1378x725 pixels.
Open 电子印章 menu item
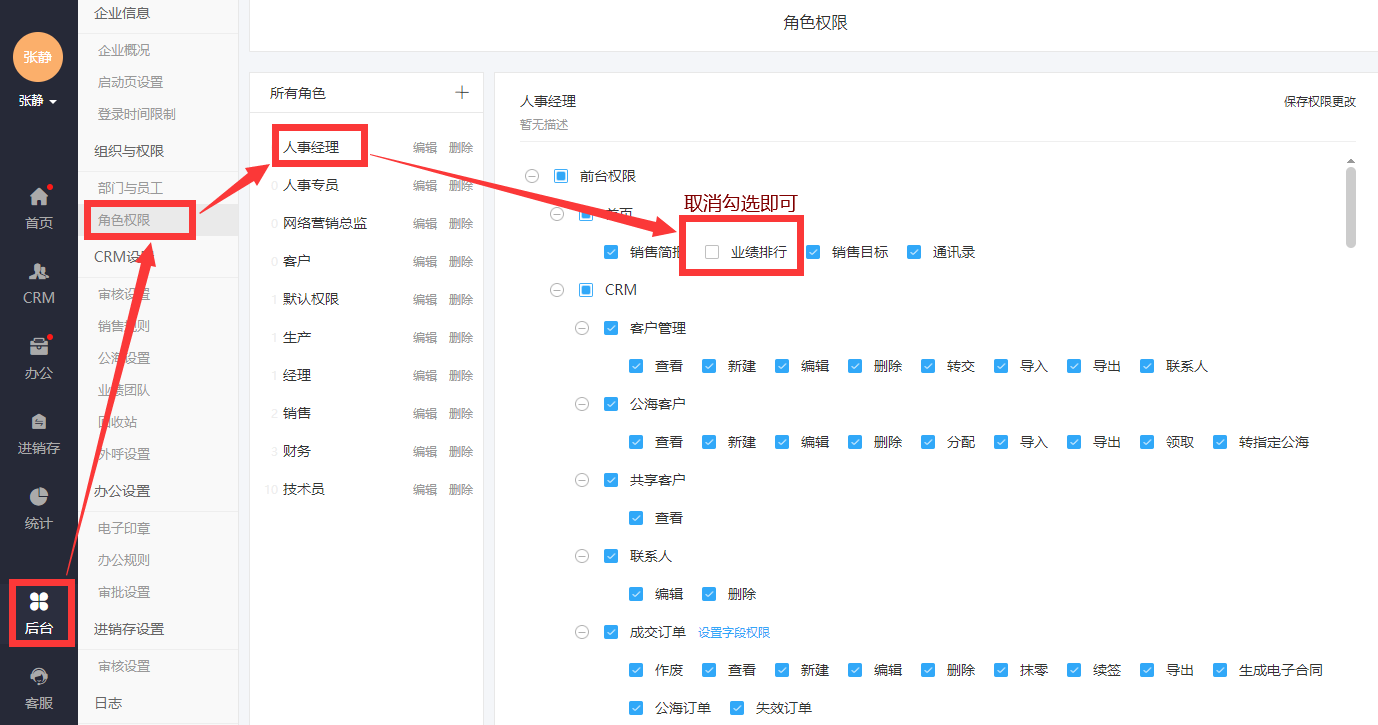(x=124, y=528)
